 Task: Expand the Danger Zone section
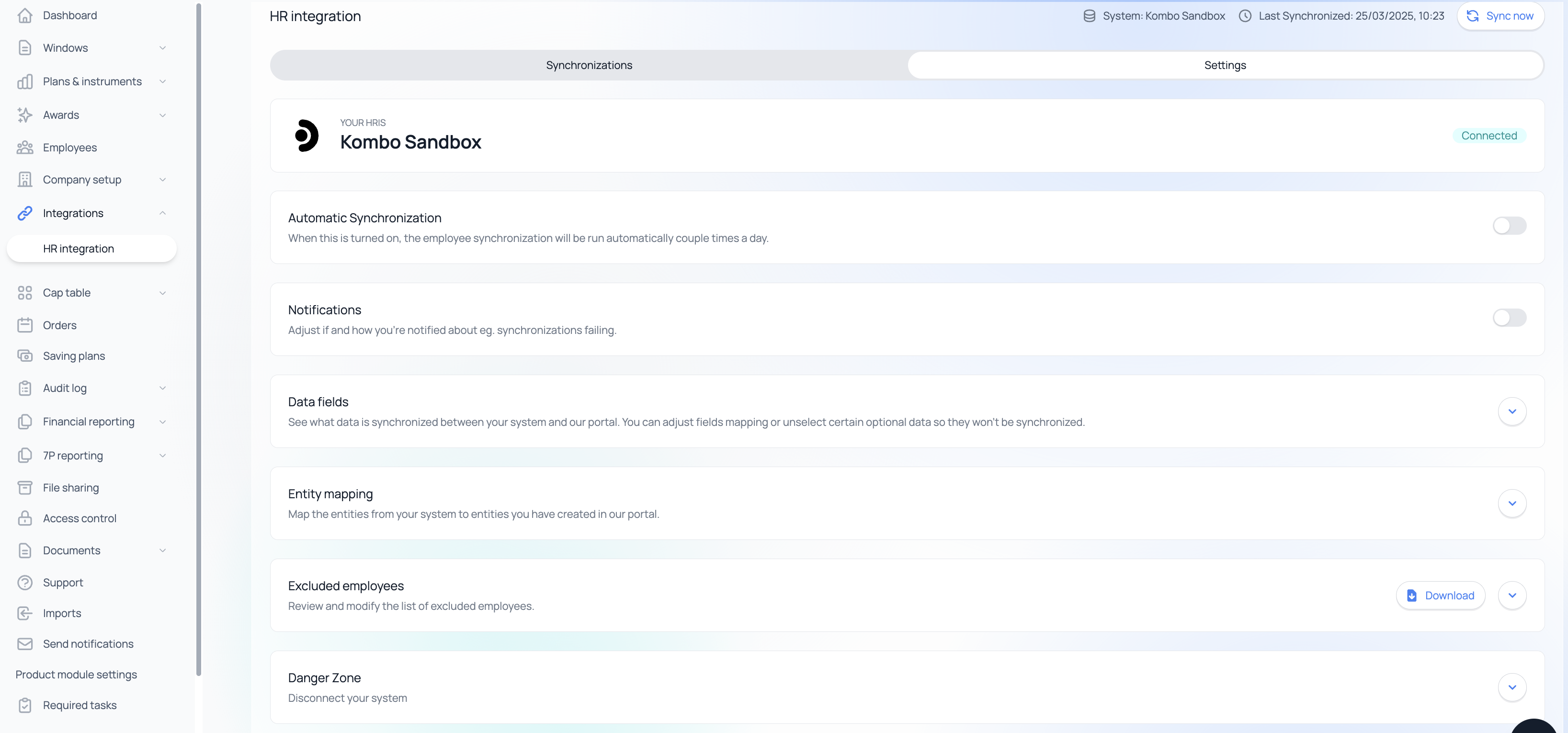(1512, 687)
